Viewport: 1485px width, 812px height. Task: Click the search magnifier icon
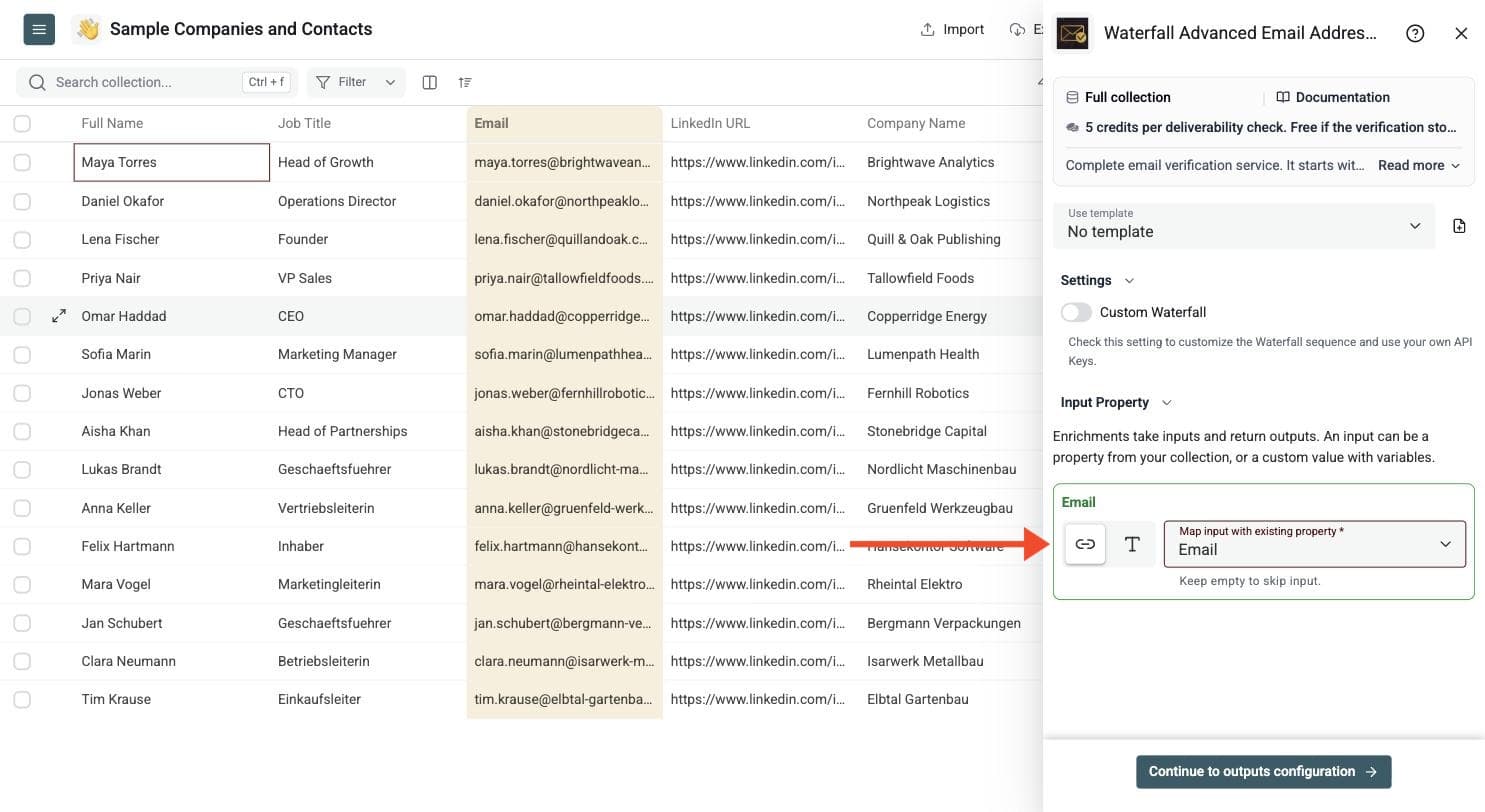(37, 82)
